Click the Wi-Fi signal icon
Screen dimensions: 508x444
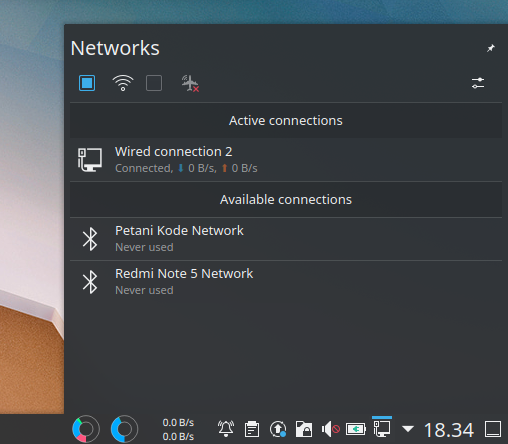coord(123,83)
